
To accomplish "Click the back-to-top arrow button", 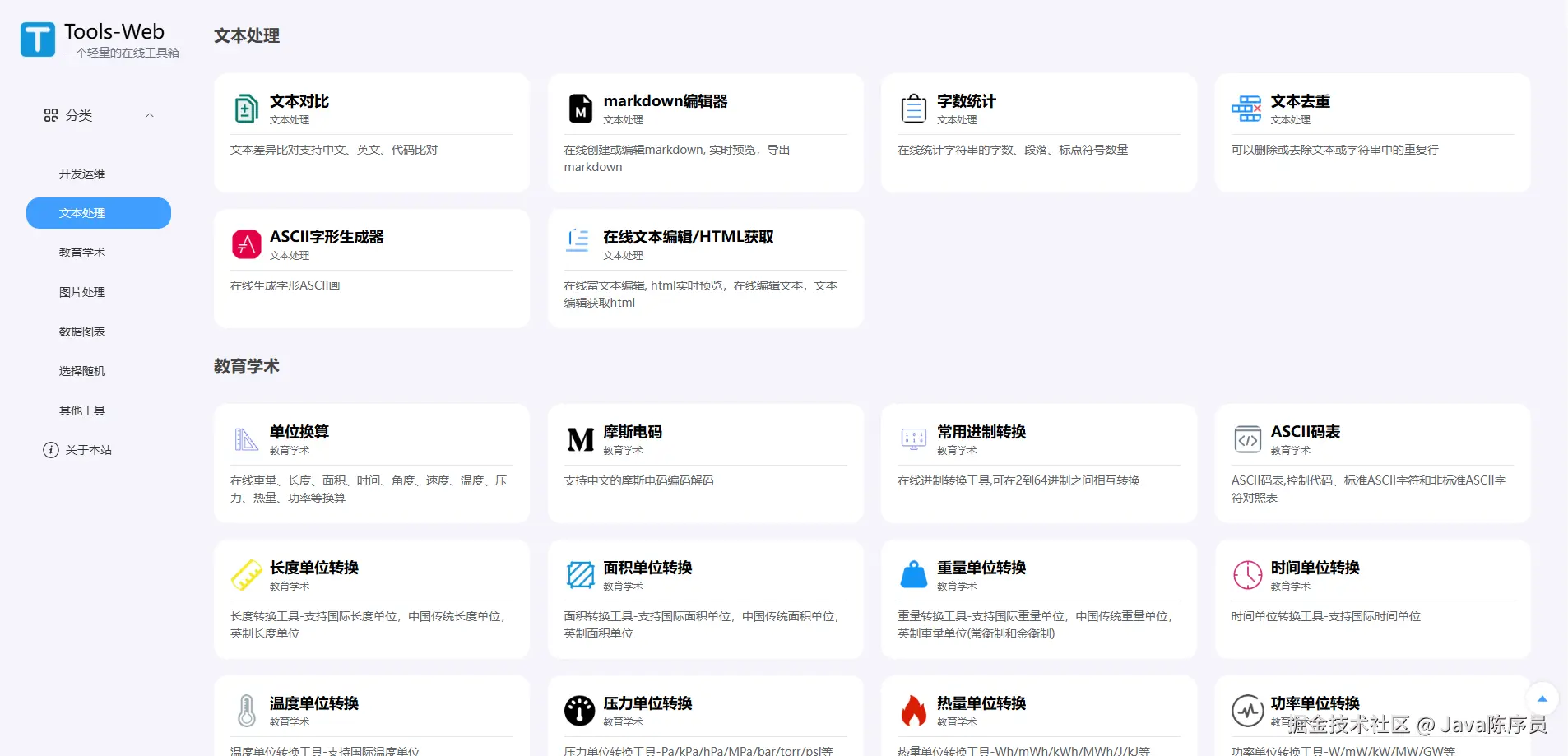I will [1542, 699].
